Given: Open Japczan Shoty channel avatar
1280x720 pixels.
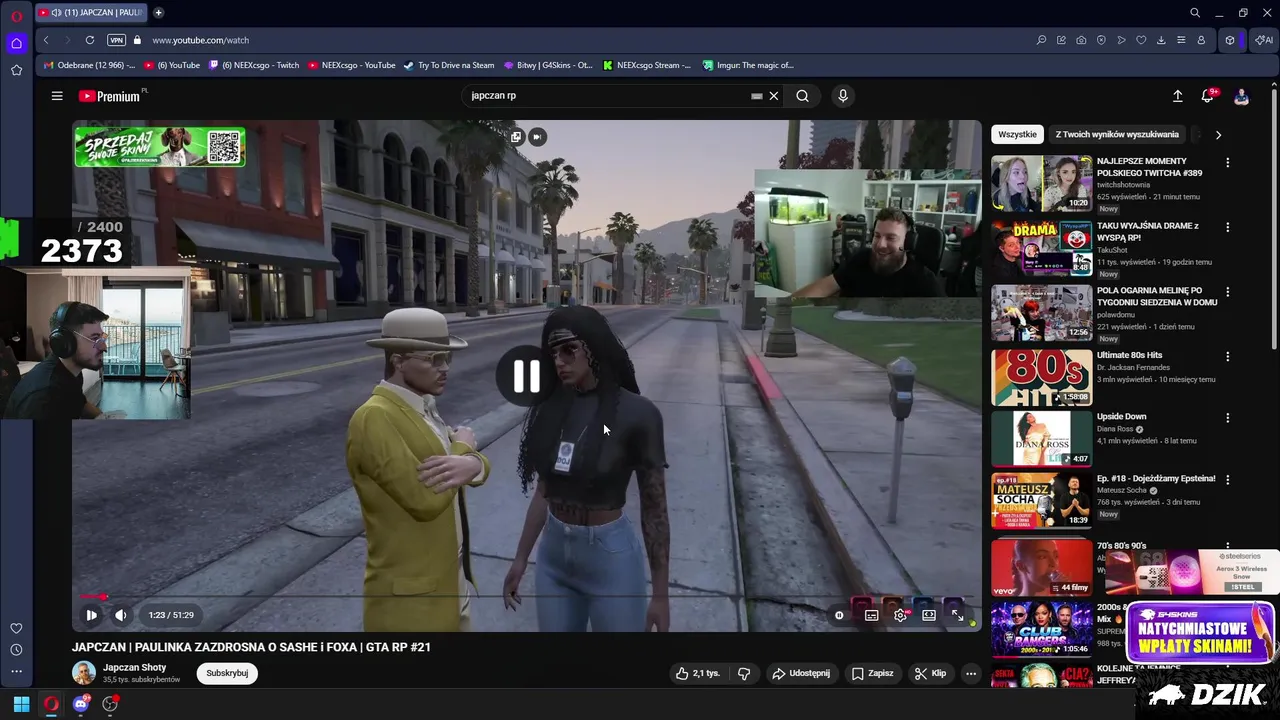Looking at the screenshot, I should [84, 673].
